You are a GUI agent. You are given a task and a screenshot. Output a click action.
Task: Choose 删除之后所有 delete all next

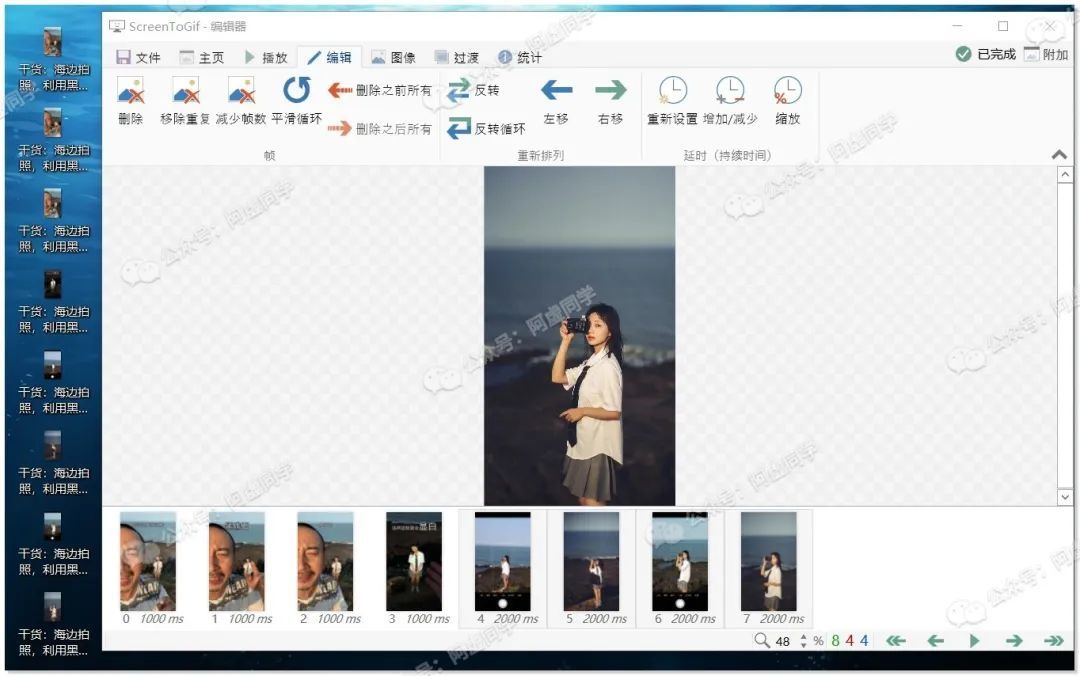pyautogui.click(x=380, y=129)
